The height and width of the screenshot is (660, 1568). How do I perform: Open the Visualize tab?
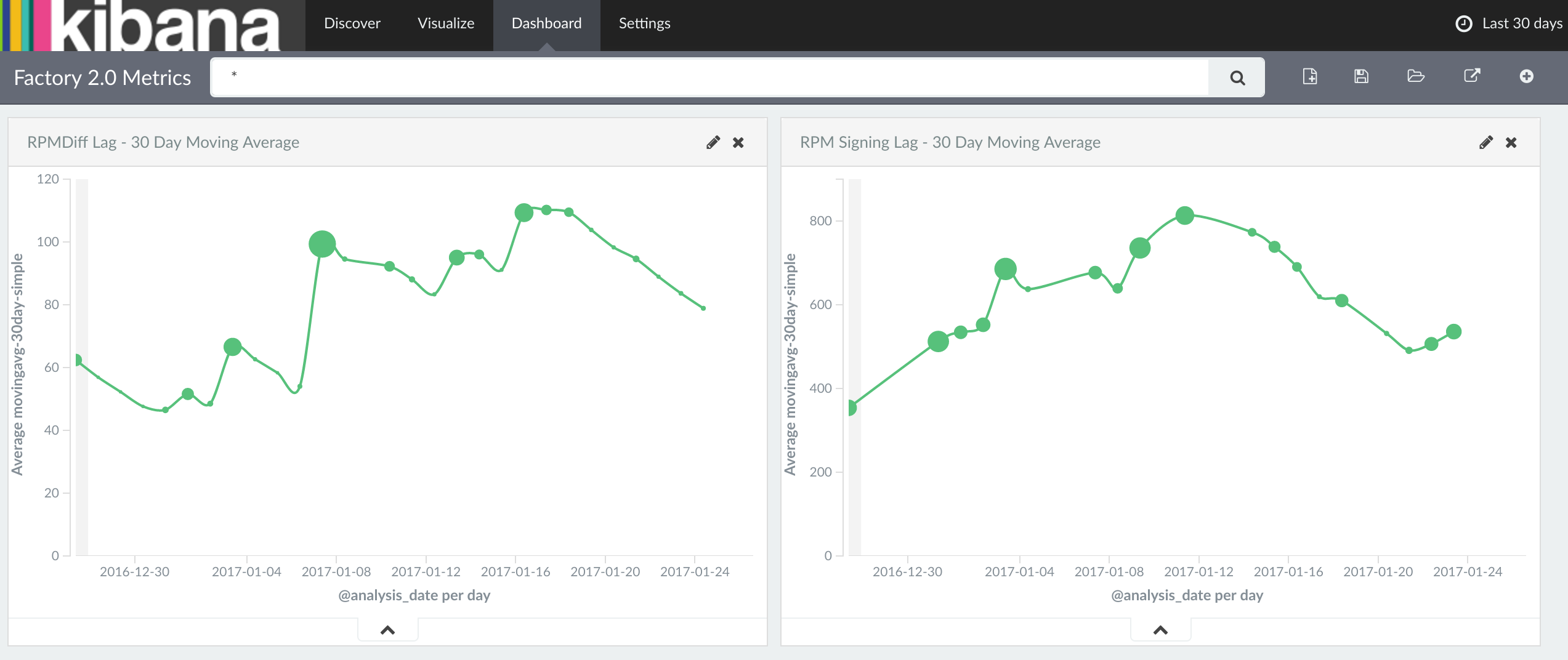point(446,23)
